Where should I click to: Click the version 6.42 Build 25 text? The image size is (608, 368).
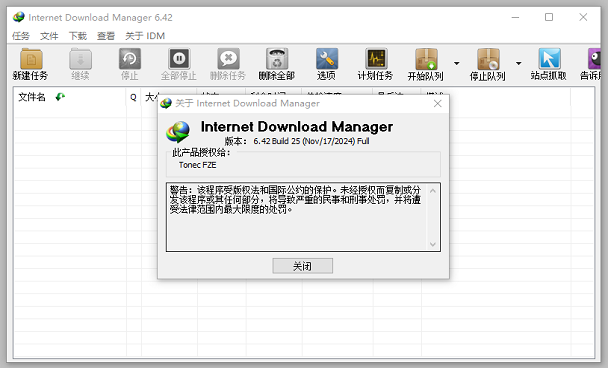pos(311,141)
